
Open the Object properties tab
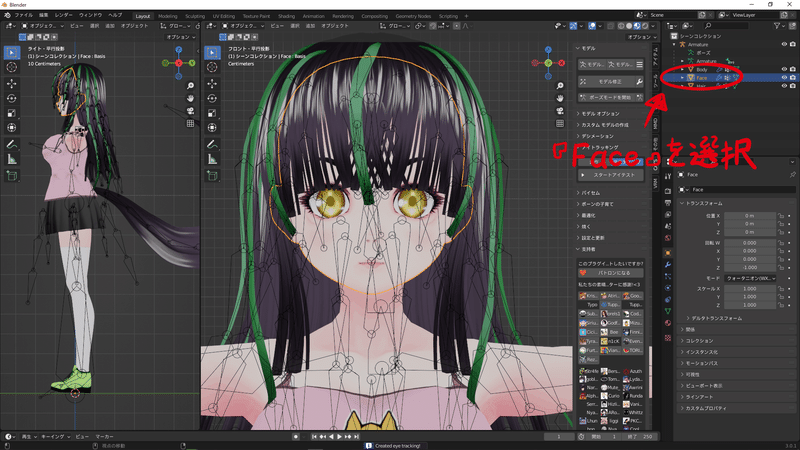pos(668,253)
